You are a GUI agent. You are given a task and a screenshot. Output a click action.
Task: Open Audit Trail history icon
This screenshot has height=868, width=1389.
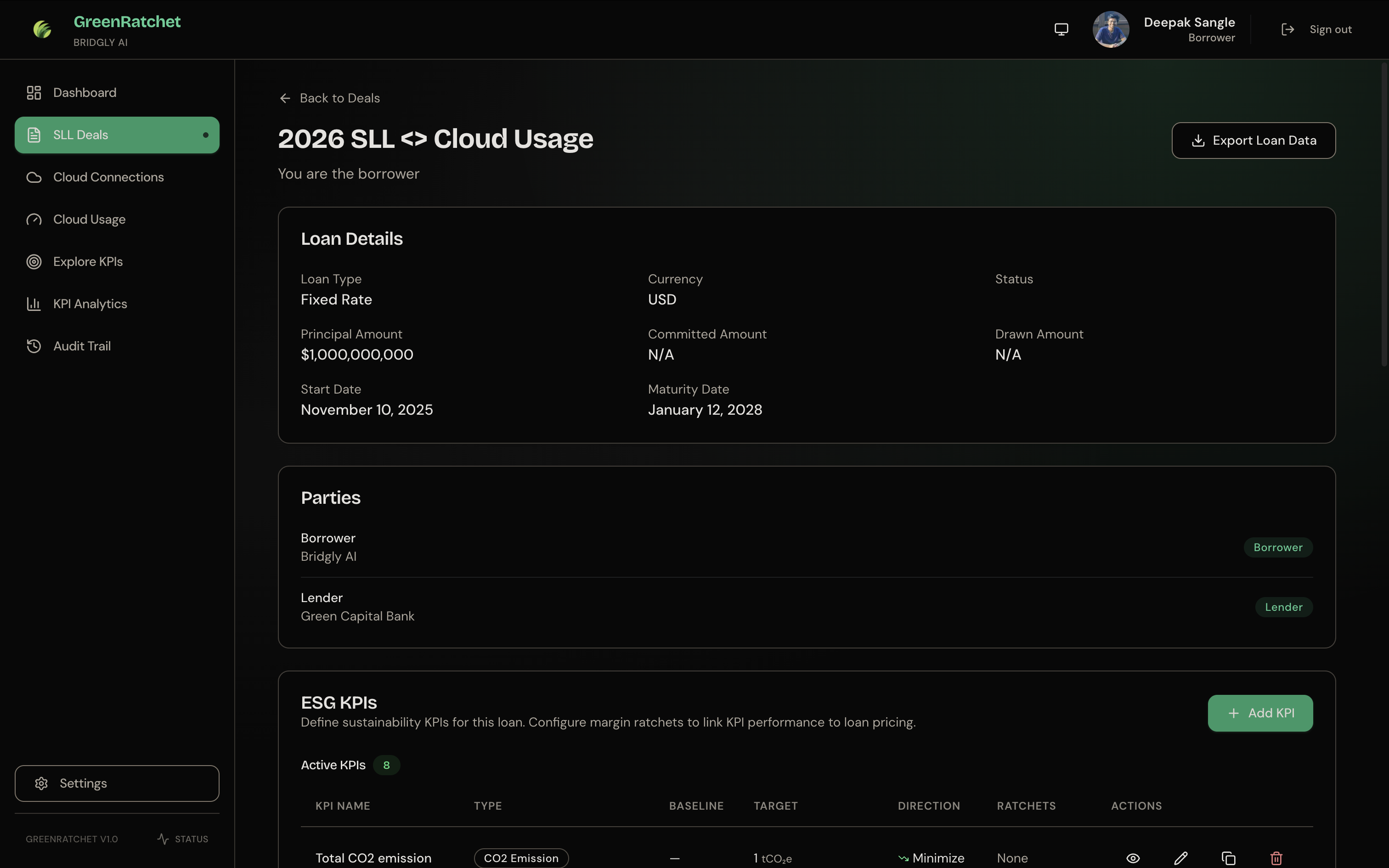[34, 346]
